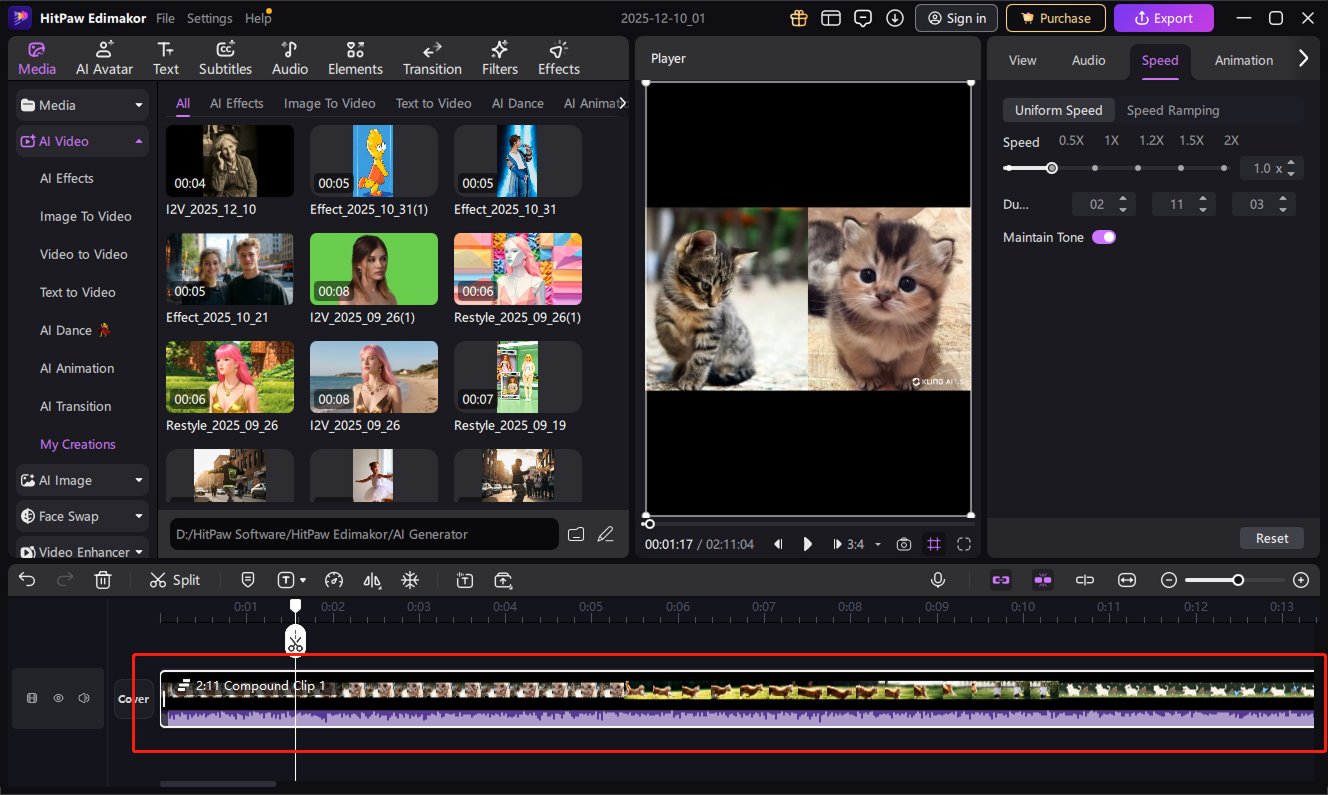Click the timeline zoom slider handle

[x=1238, y=580]
